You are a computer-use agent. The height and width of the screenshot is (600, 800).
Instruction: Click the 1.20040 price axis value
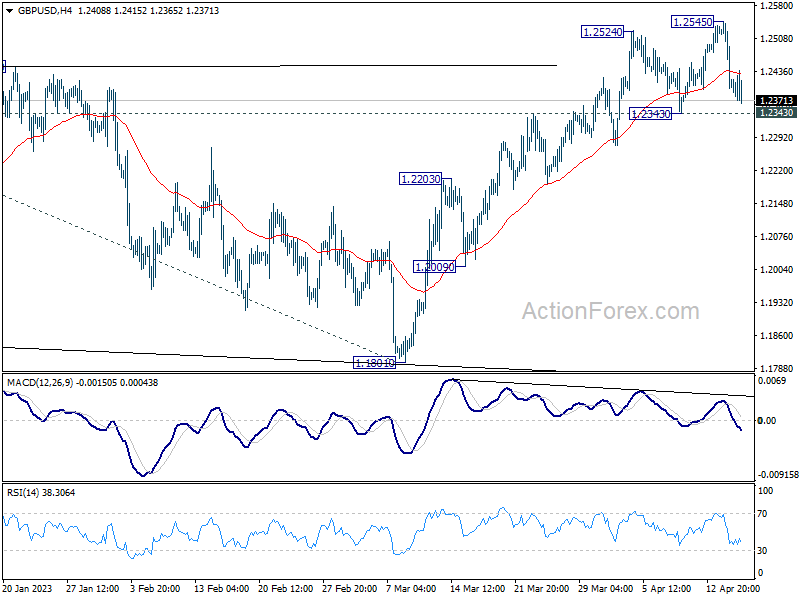pyautogui.click(x=776, y=269)
